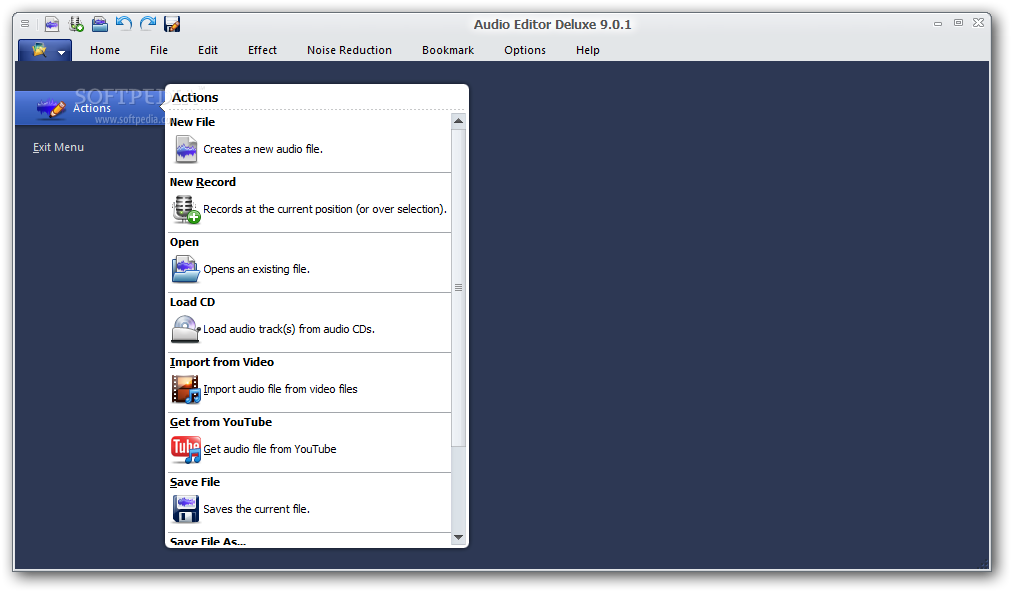This screenshot has height=592, width=1012.
Task: Maximize the Audio Editor Deluxe window
Action: tap(958, 23)
